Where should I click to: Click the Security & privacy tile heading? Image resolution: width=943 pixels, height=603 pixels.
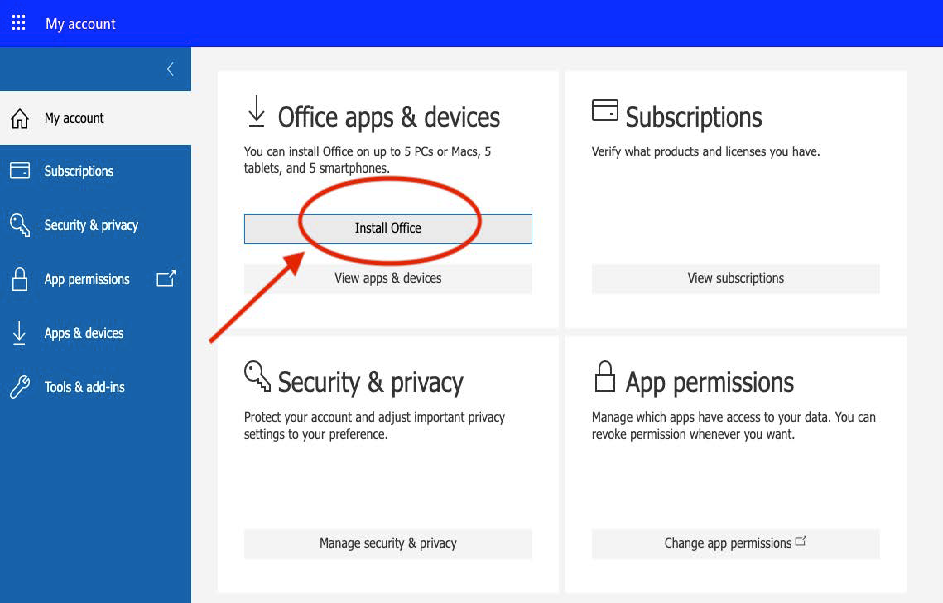point(371,382)
